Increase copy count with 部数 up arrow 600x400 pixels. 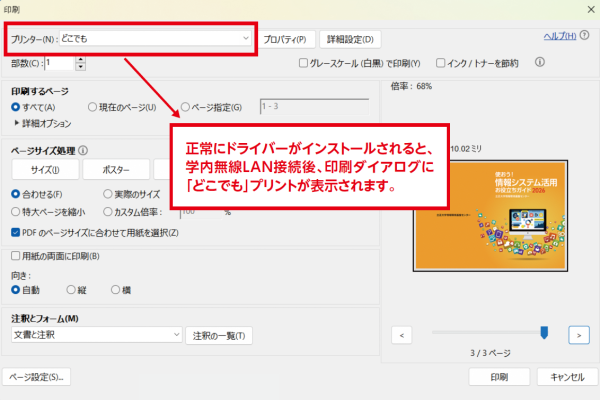[x=80, y=58]
